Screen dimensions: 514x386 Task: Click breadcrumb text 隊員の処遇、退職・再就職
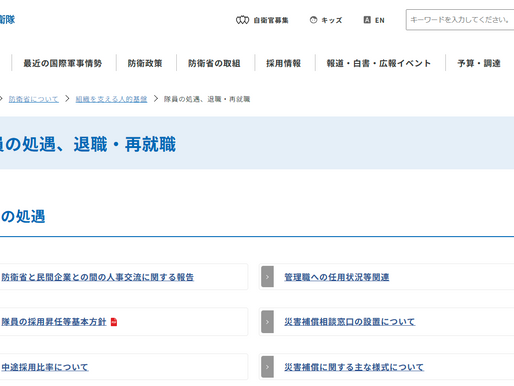point(207,99)
